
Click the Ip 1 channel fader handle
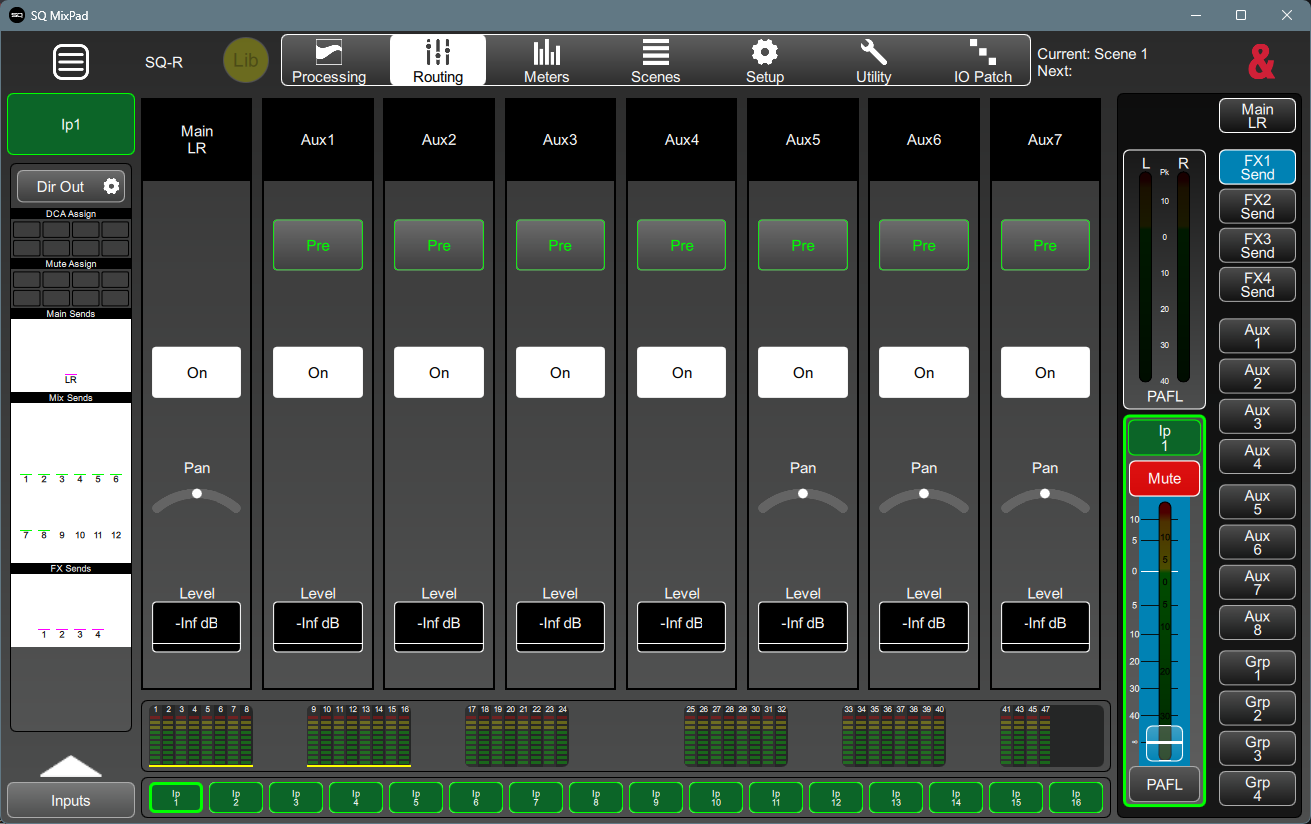(1164, 743)
